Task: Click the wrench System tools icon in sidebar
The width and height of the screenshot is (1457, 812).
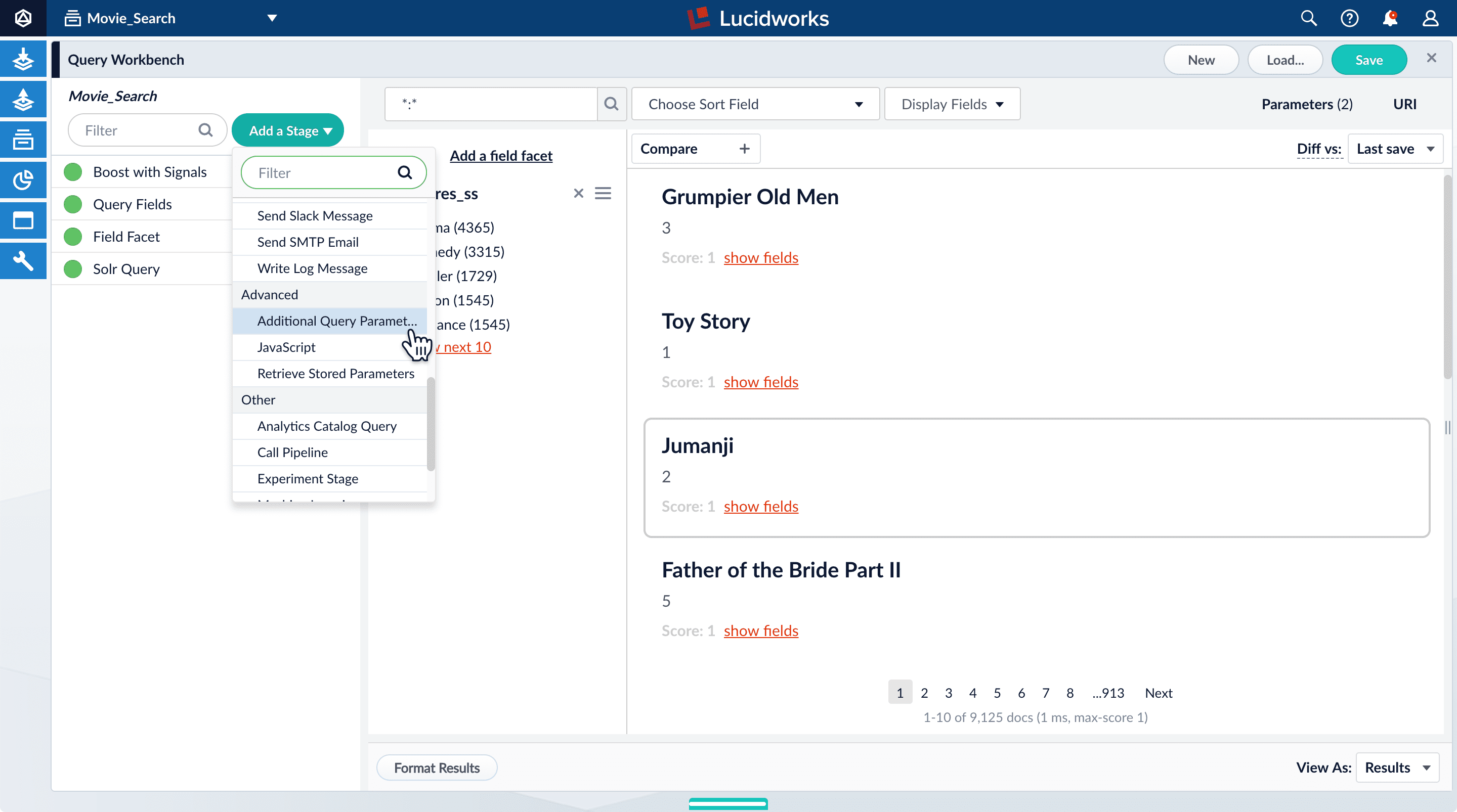Action: point(23,261)
